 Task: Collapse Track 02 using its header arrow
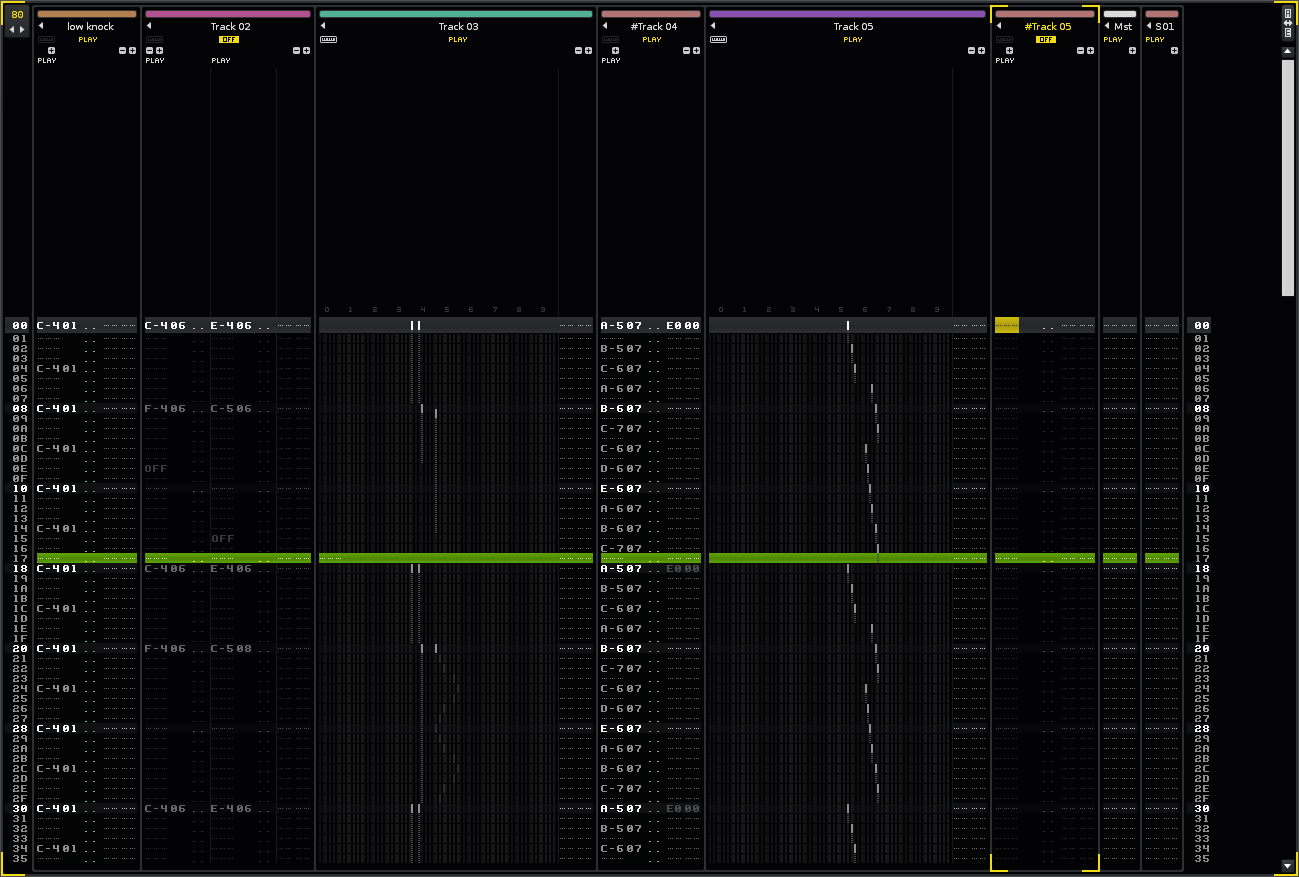(x=149, y=26)
